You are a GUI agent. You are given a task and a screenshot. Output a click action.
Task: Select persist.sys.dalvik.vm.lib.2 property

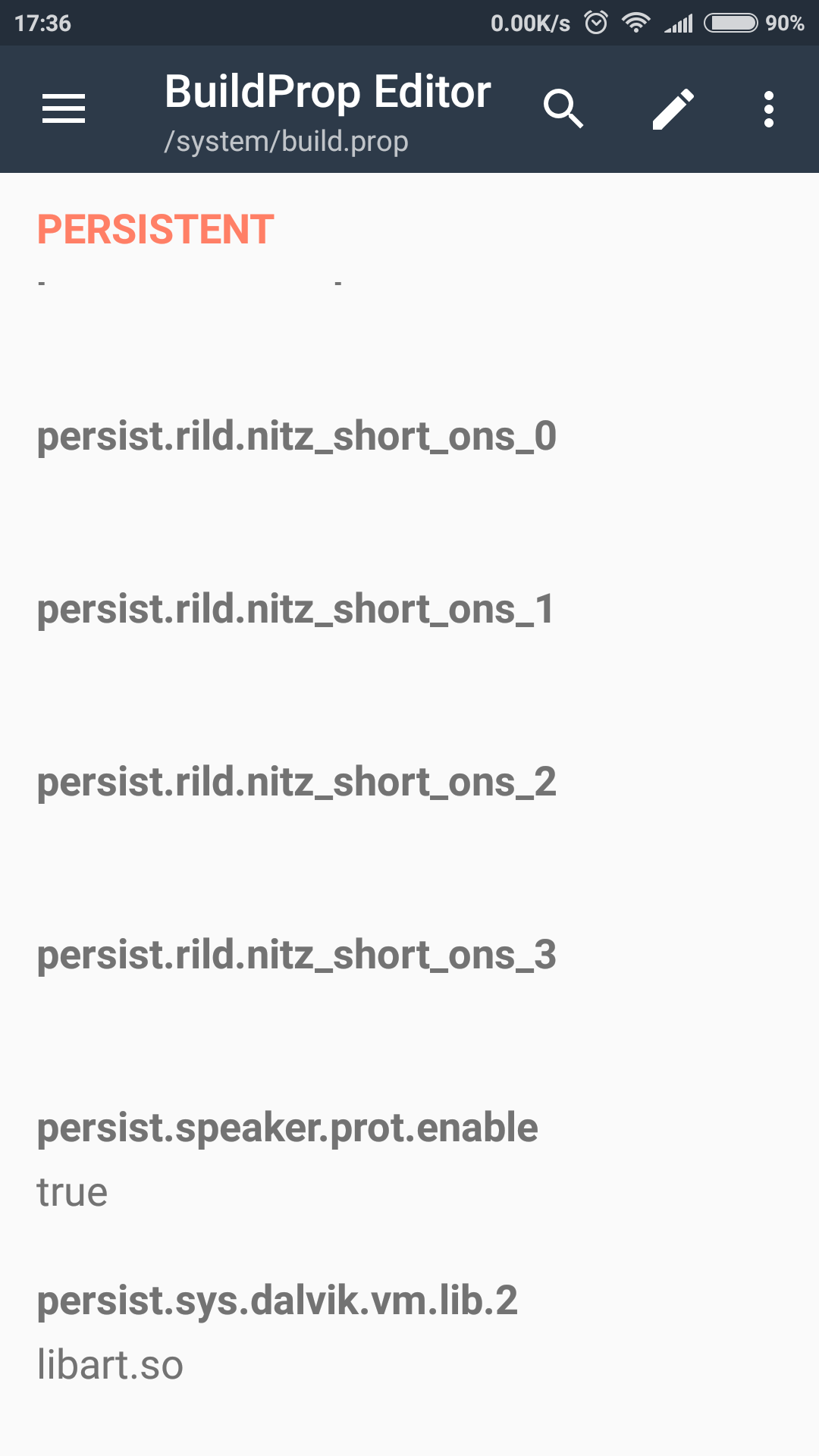(x=278, y=1301)
